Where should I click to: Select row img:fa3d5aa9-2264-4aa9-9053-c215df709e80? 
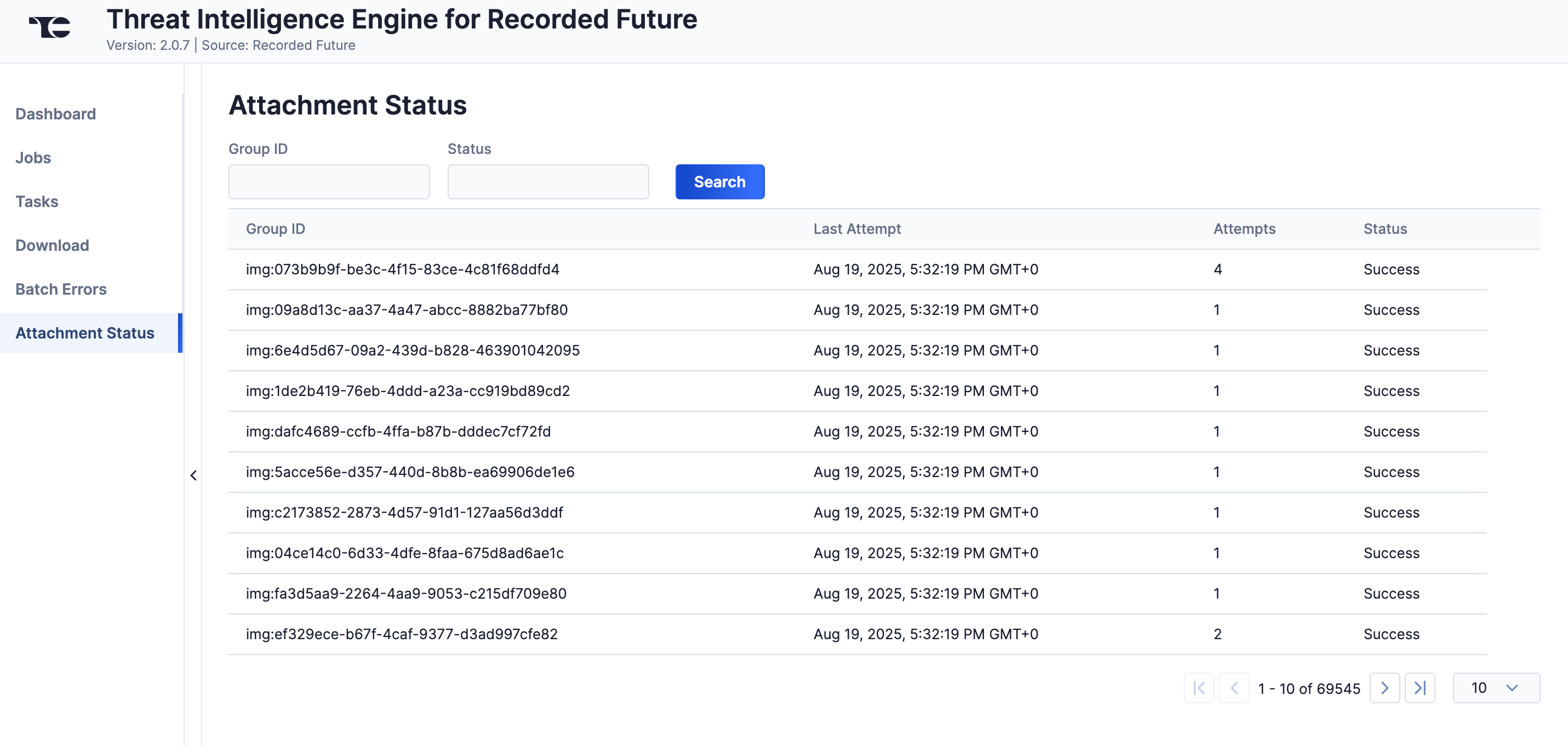click(x=857, y=594)
